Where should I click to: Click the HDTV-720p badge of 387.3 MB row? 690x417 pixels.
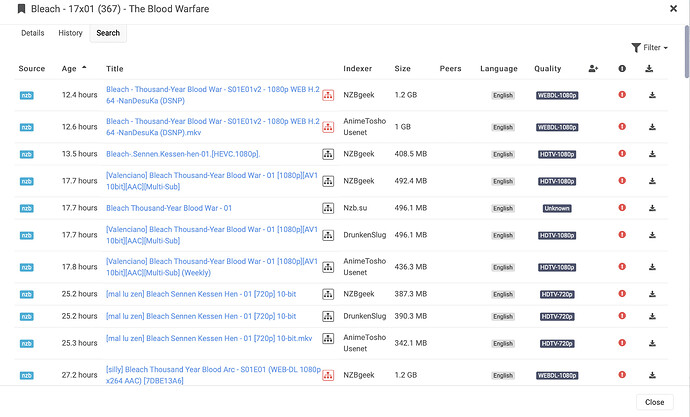click(557, 295)
